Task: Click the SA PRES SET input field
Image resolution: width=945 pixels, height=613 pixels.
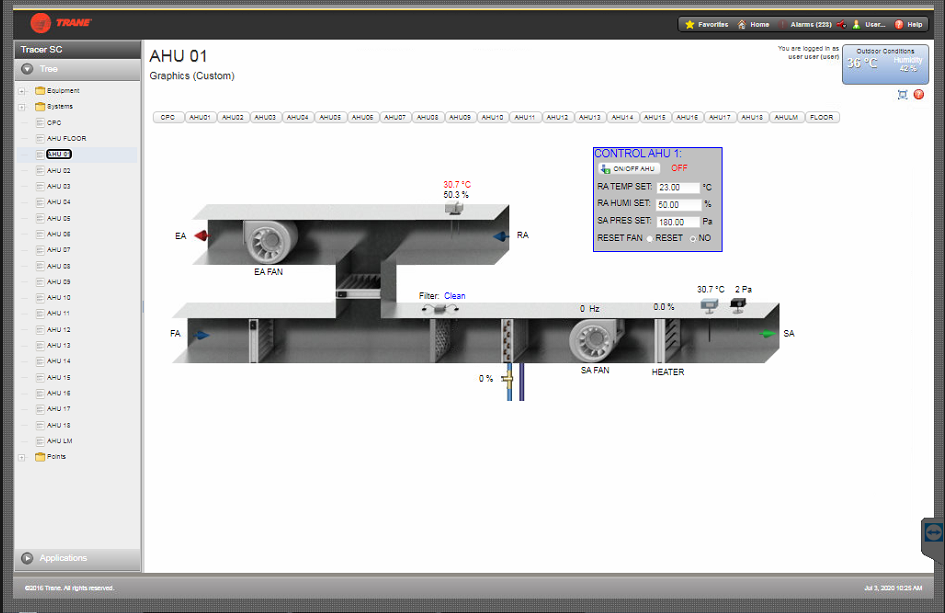Action: pos(678,222)
